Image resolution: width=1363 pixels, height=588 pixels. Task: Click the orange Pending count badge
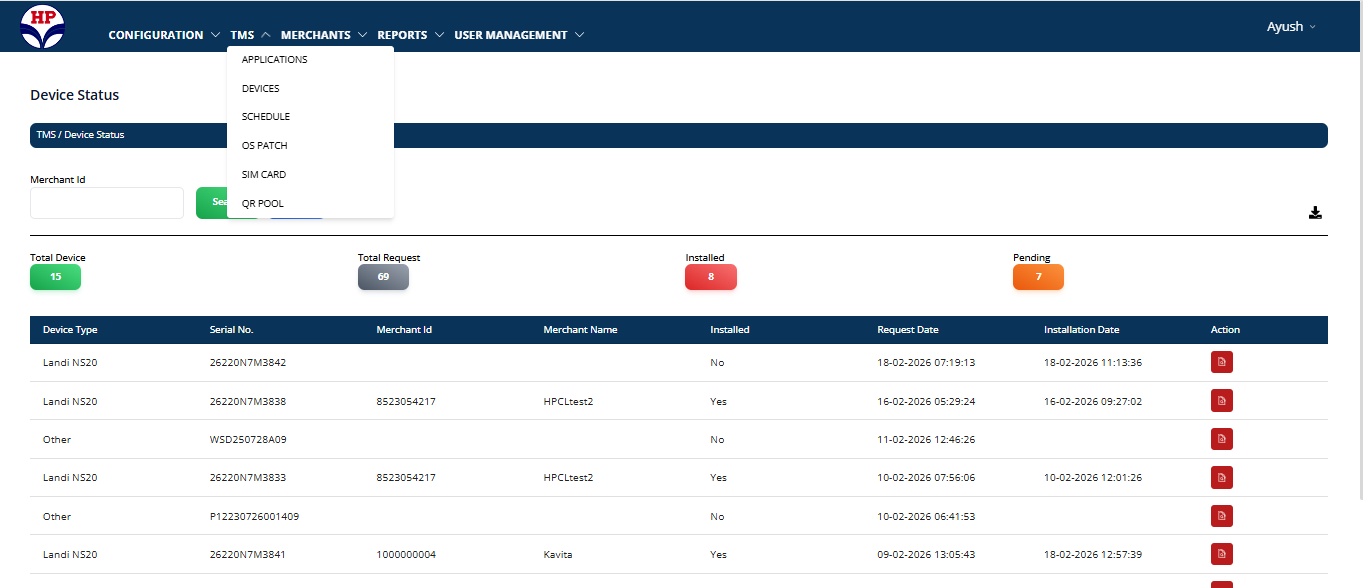tap(1038, 277)
